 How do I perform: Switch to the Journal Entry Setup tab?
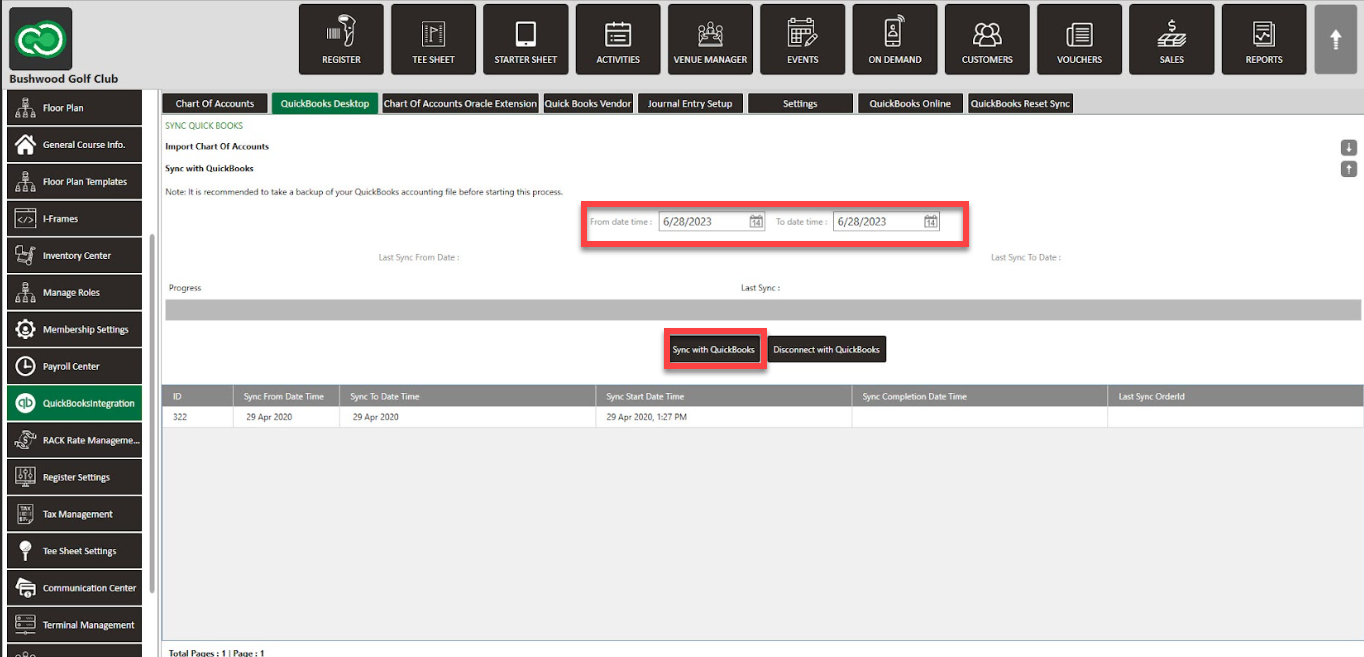[689, 104]
